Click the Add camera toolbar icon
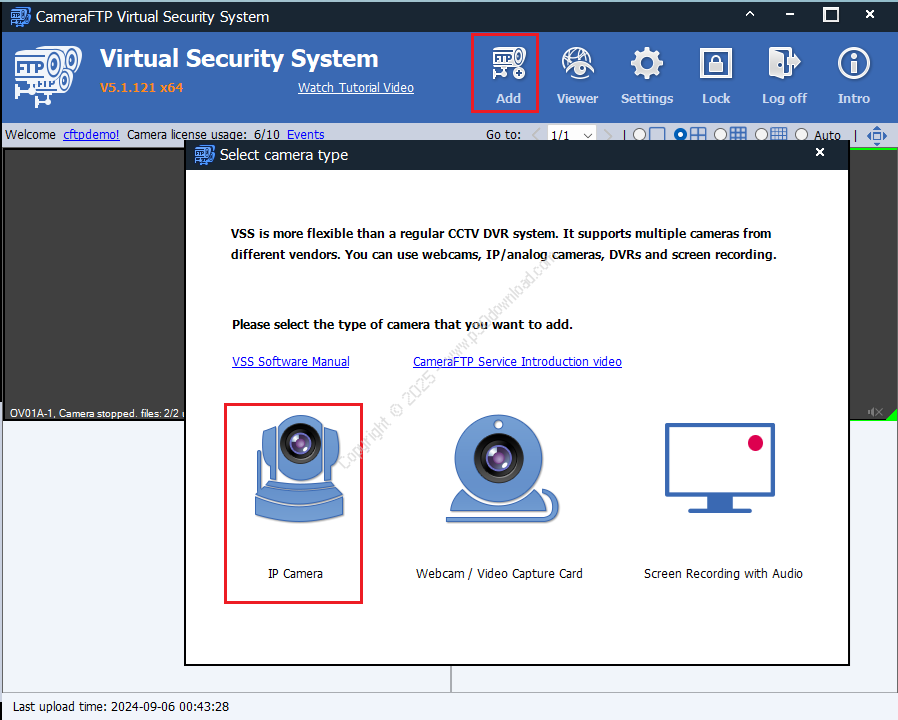The image size is (898, 720). point(507,72)
